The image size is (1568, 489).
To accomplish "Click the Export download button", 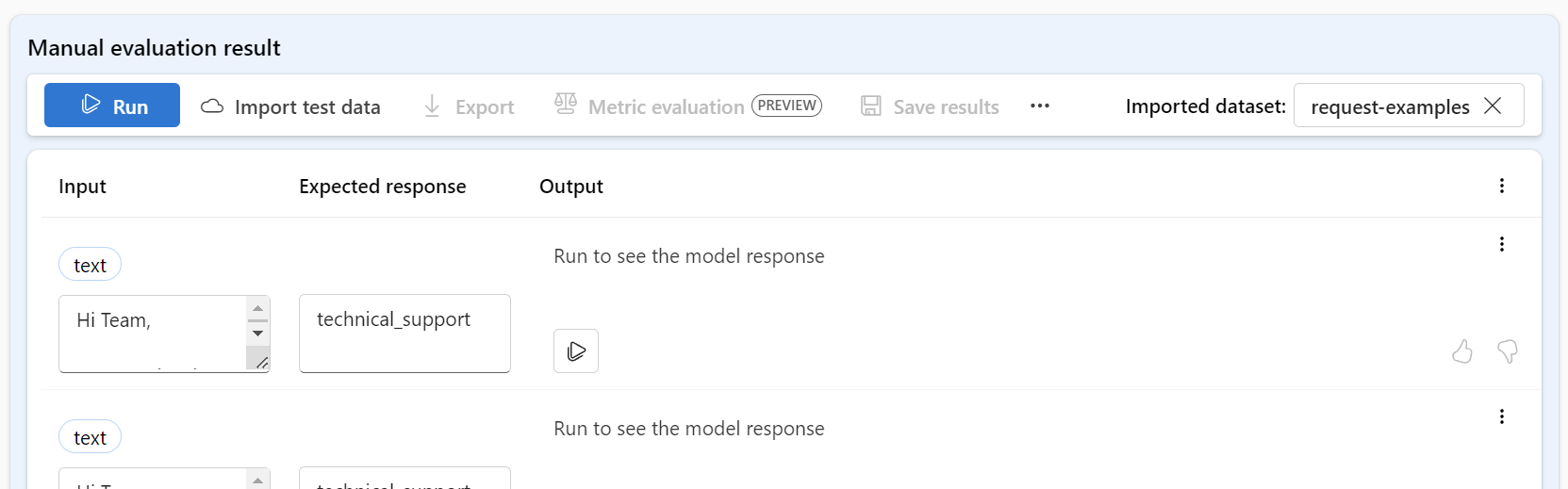I will coord(469,106).
